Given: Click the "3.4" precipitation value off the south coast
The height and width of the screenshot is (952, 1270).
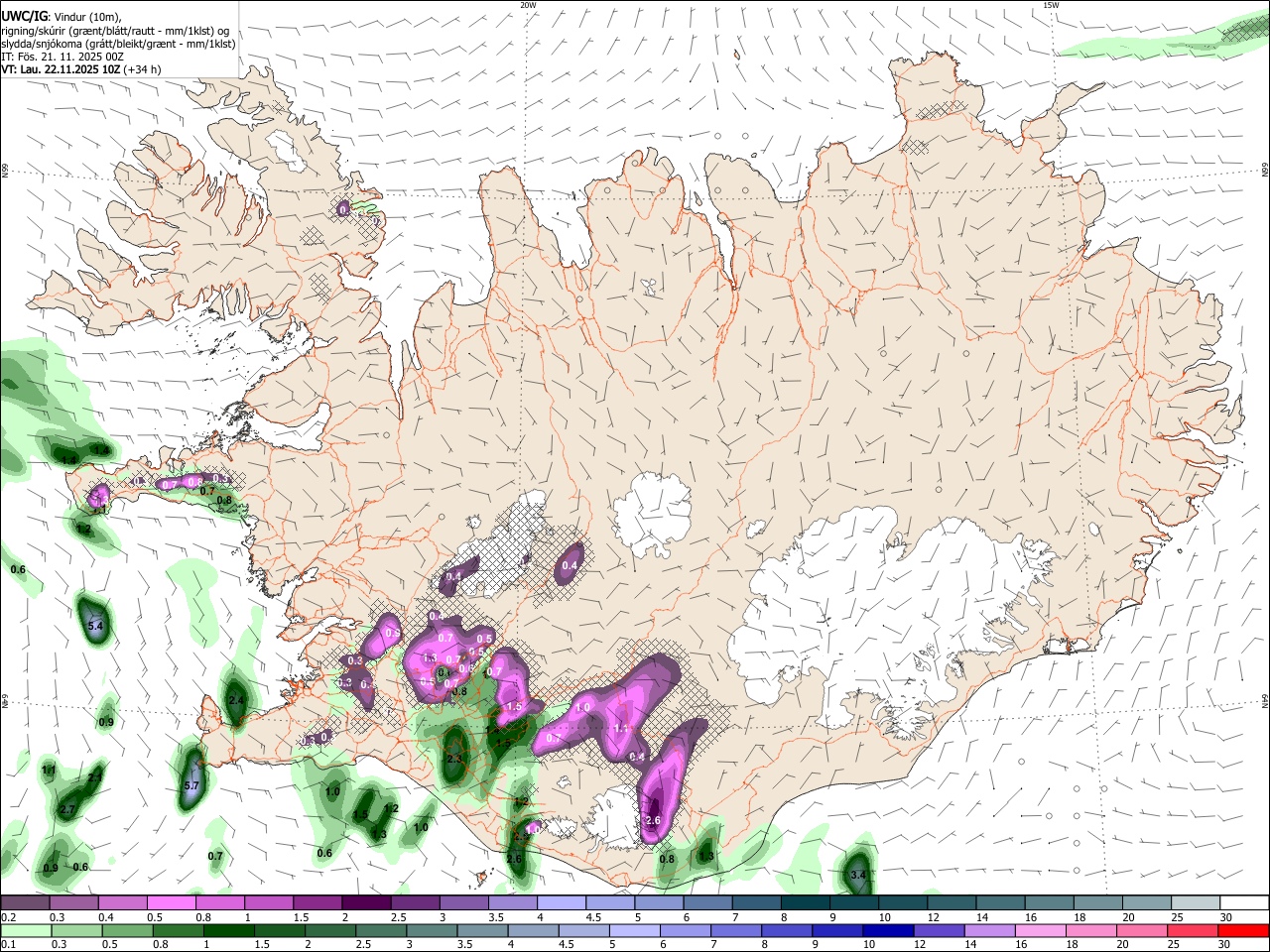Looking at the screenshot, I should point(859,876).
